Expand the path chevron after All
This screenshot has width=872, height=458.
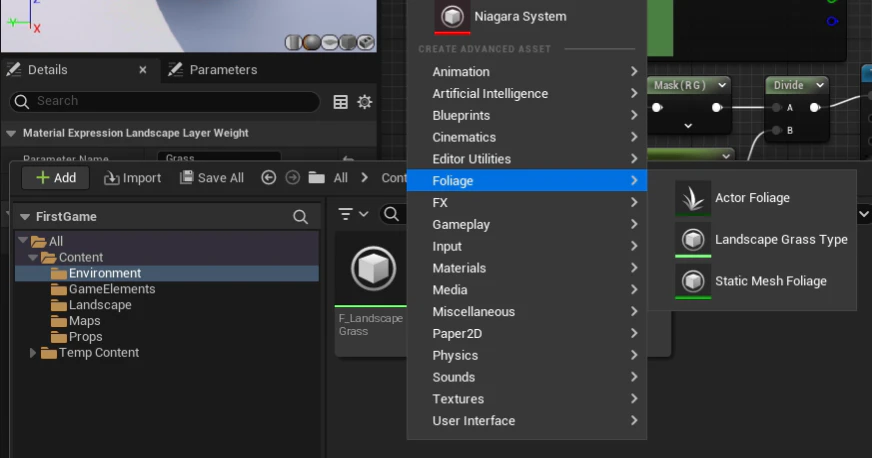click(x=364, y=178)
